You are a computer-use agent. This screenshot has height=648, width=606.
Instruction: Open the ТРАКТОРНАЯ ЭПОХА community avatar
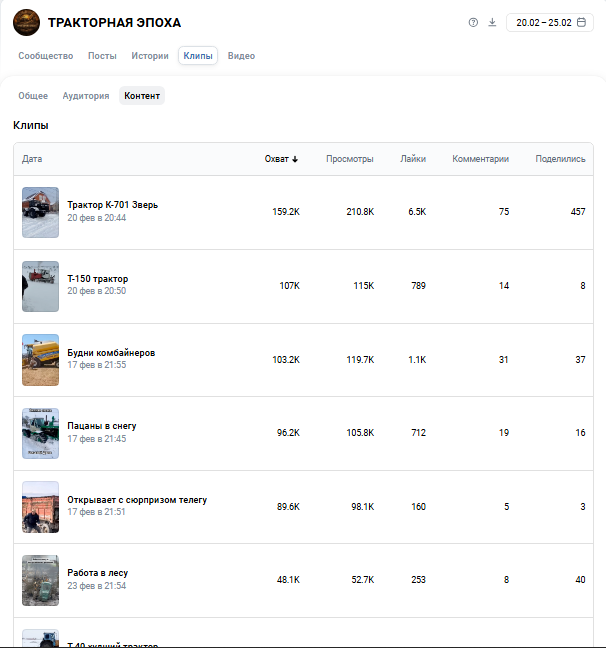(27, 22)
